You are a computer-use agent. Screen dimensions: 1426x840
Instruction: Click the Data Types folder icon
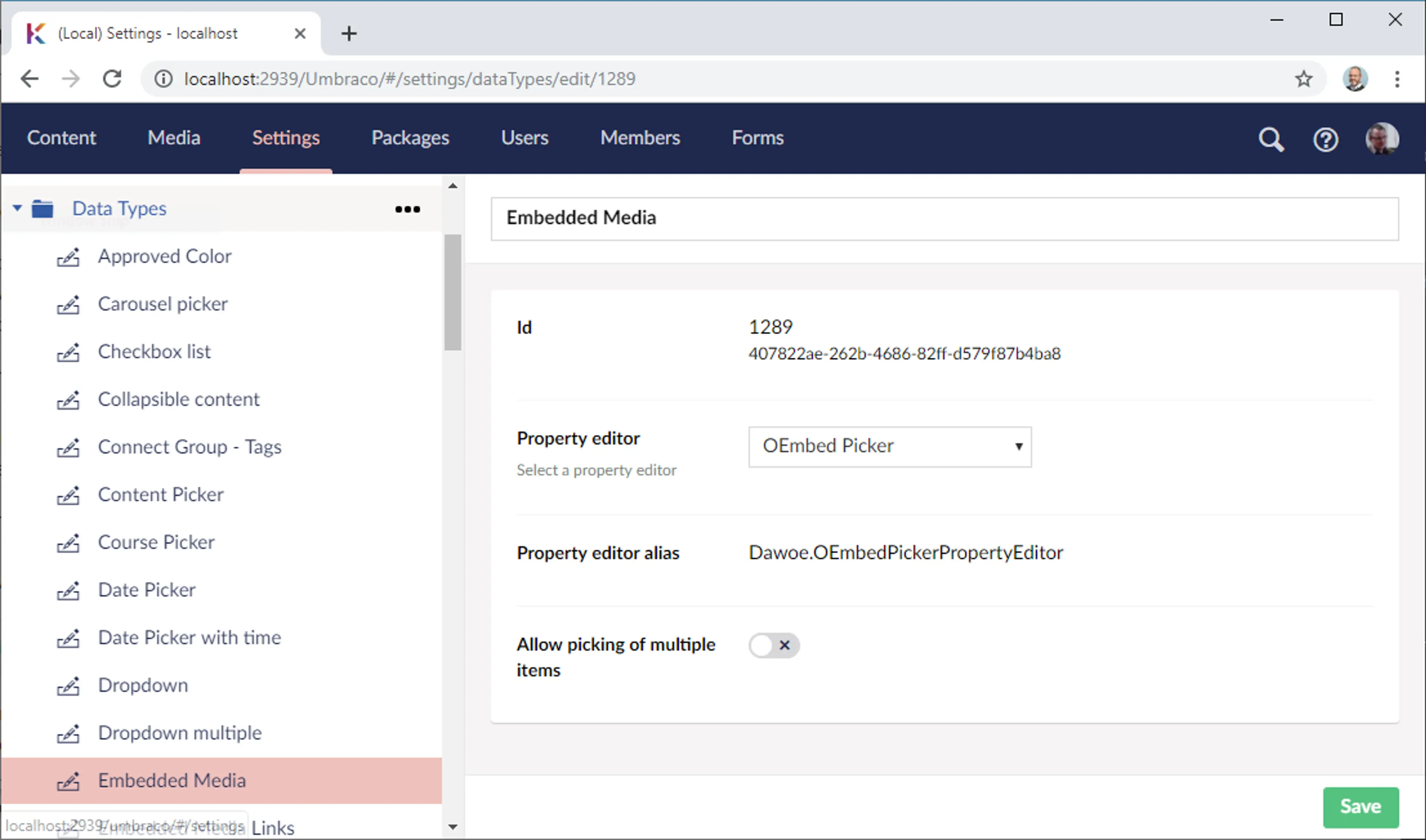42,209
